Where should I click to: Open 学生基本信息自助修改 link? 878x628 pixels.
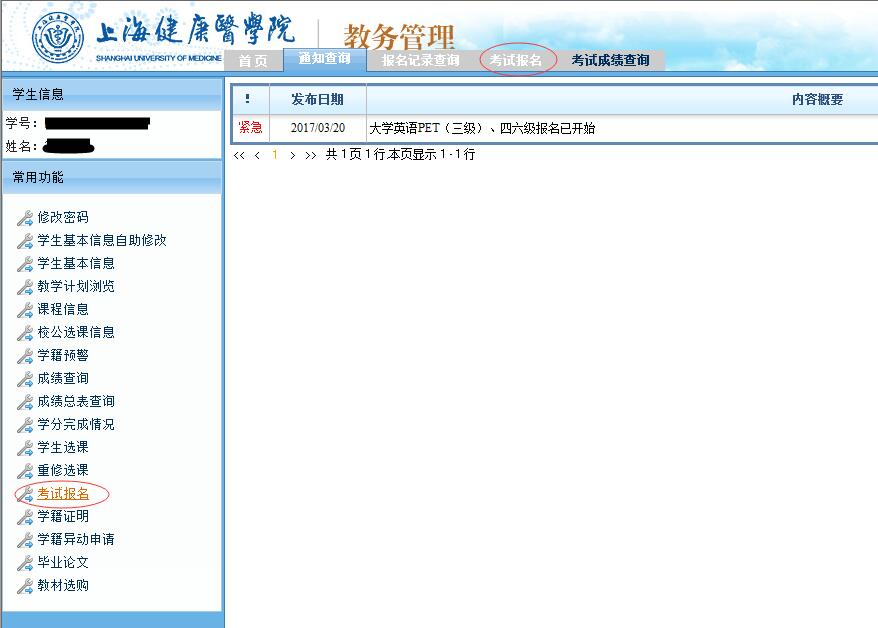[102, 241]
